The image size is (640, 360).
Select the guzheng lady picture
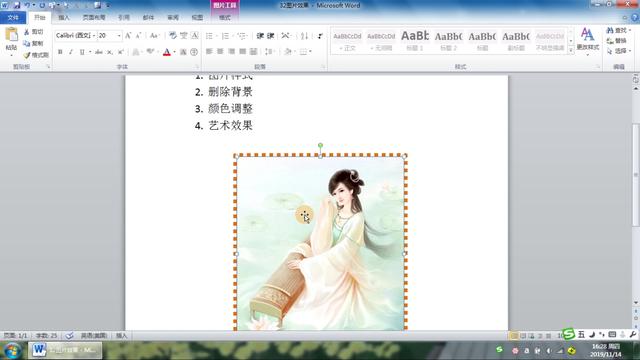(x=320, y=243)
